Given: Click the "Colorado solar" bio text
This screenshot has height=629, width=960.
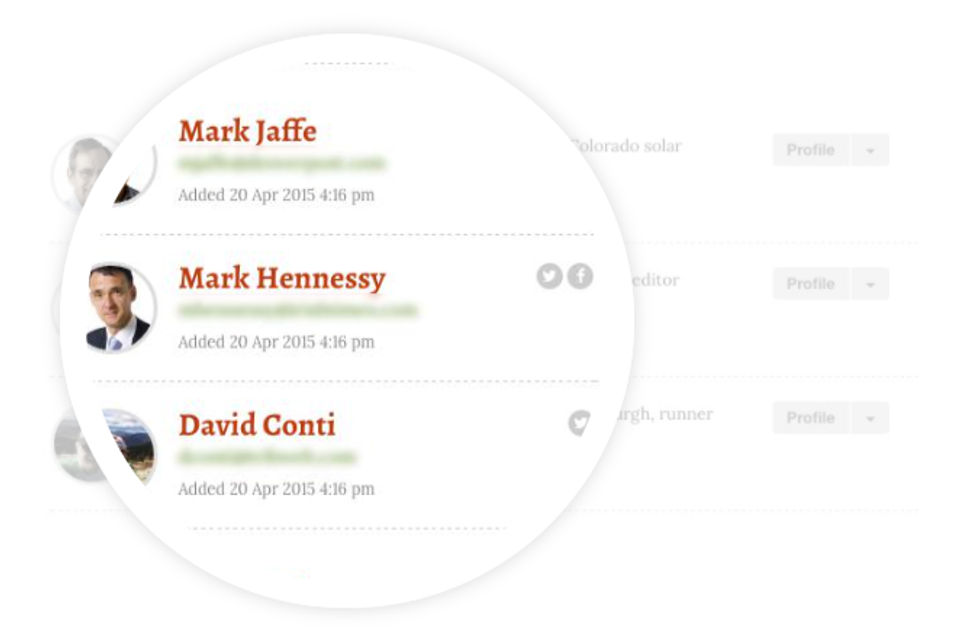Looking at the screenshot, I should point(626,146).
